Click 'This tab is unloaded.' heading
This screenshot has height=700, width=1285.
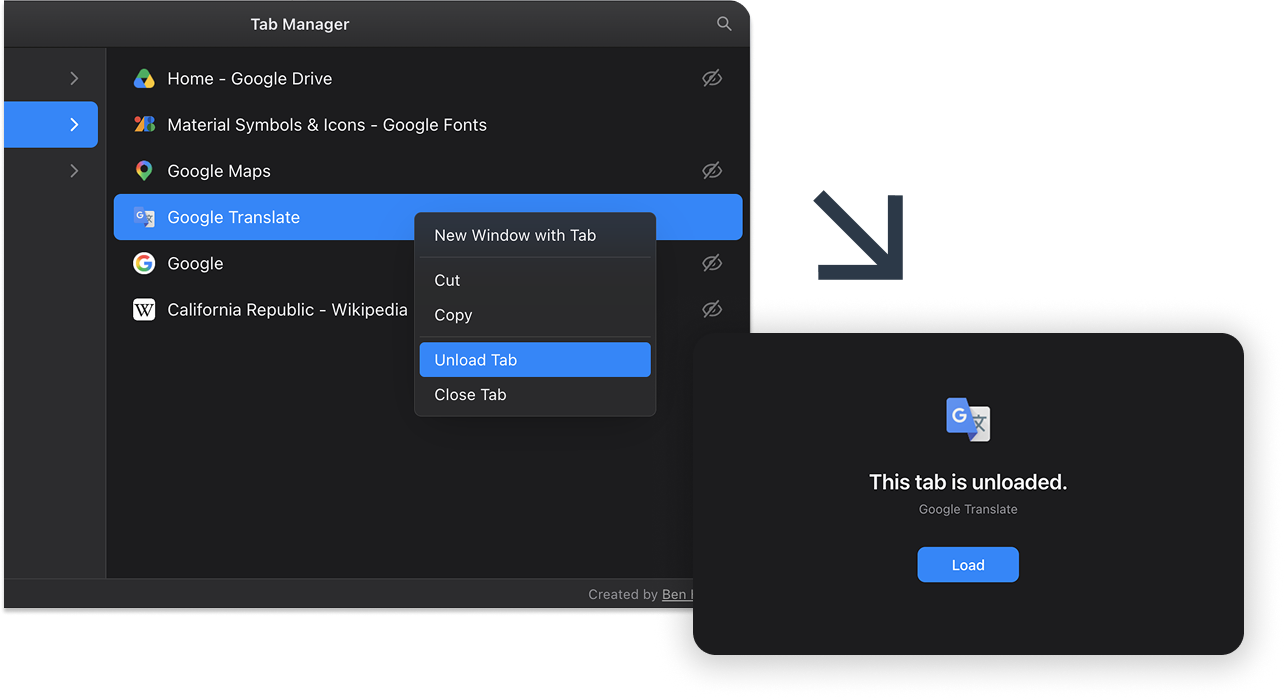click(968, 482)
